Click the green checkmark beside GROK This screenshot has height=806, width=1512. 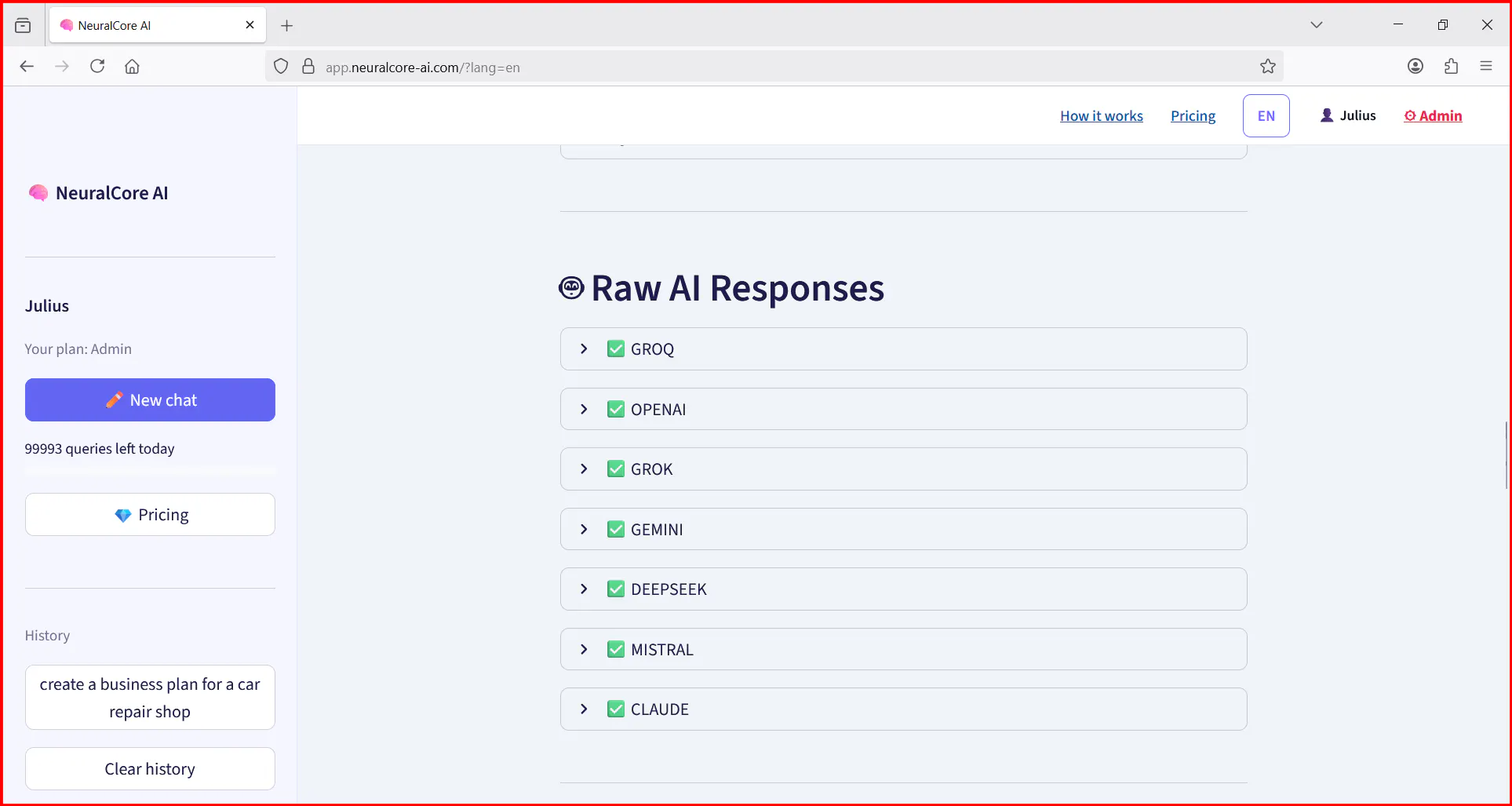coord(616,469)
